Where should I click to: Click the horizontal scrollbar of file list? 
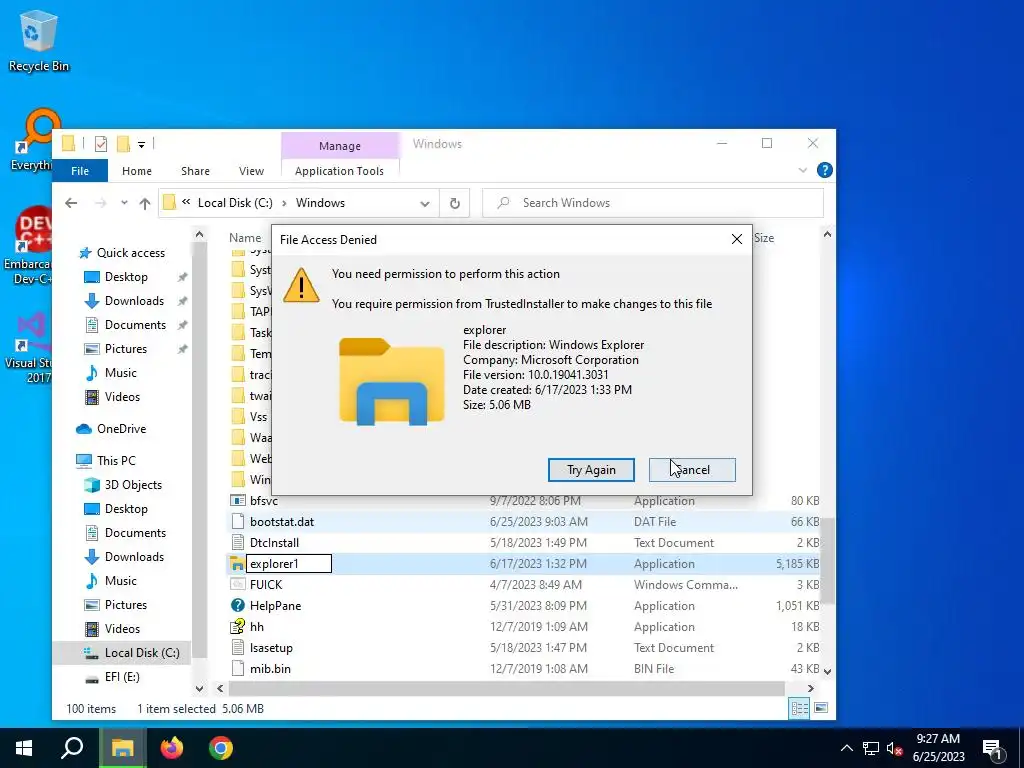coord(506,688)
